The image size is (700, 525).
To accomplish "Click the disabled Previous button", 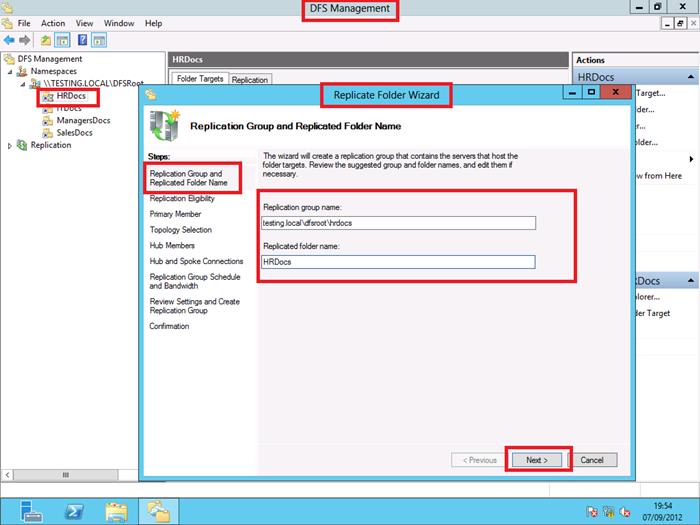I will (x=479, y=460).
